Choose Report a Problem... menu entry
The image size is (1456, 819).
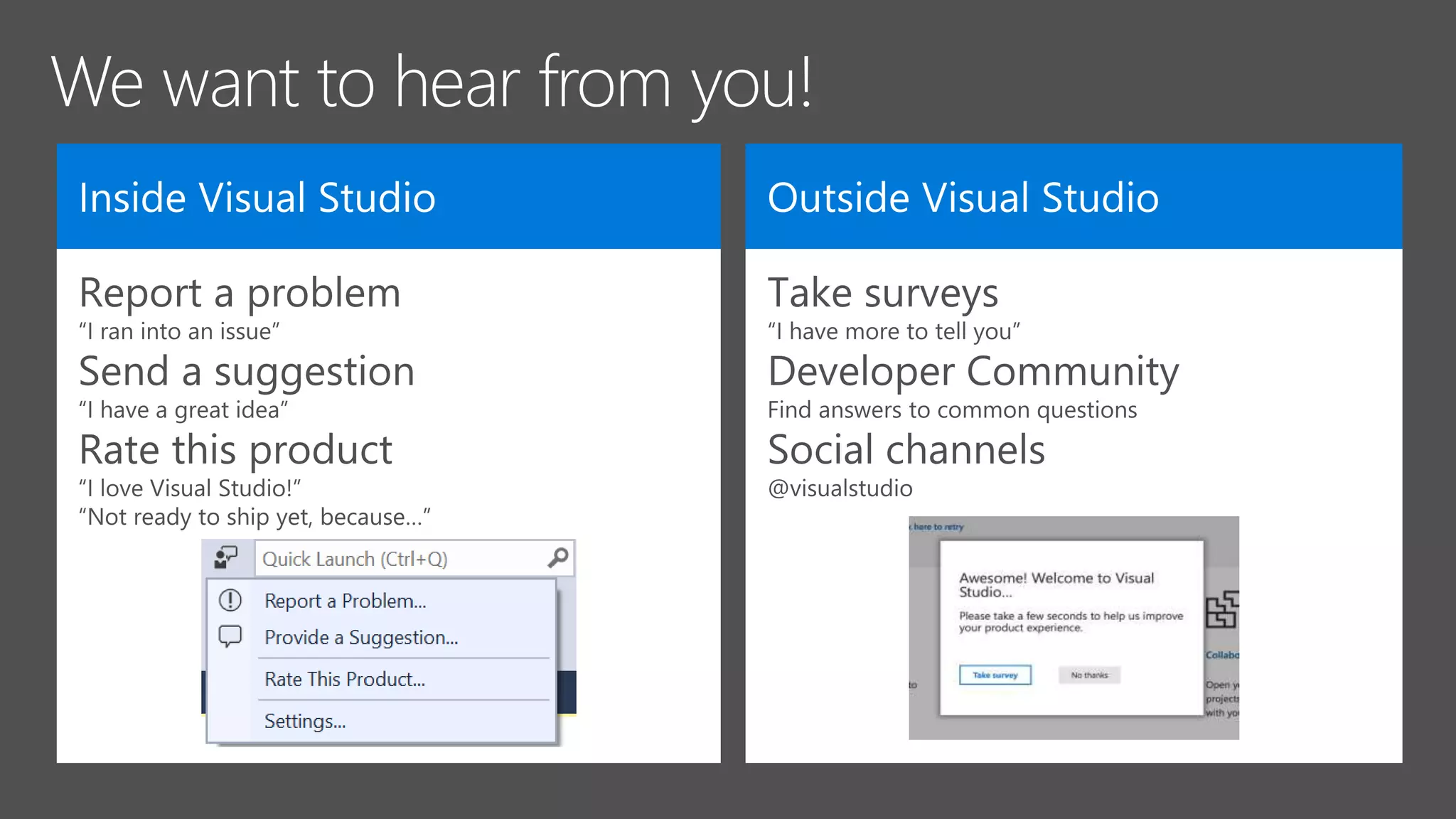pos(346,601)
